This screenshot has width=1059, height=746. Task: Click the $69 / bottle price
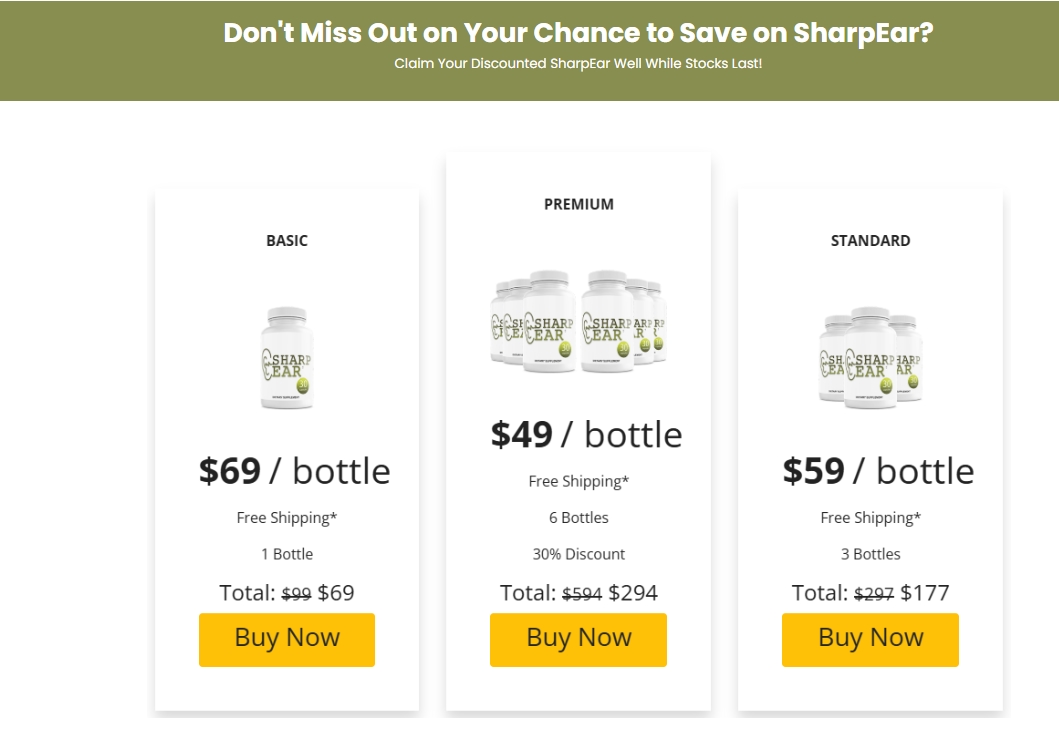[x=294, y=471]
